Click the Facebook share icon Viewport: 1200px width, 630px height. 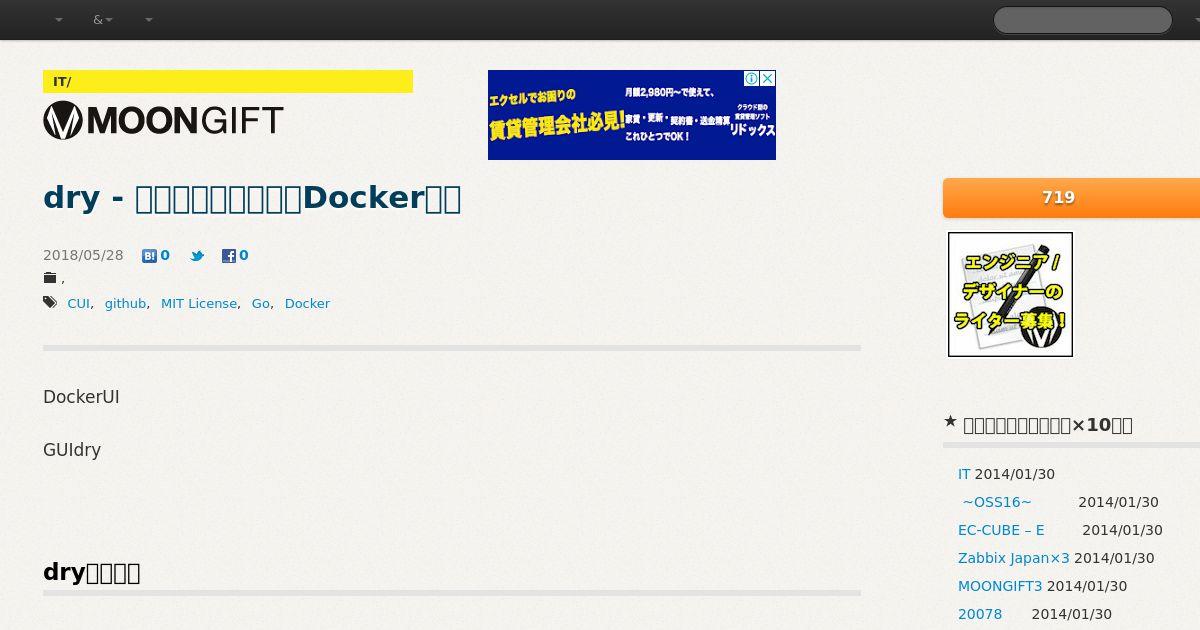[x=228, y=256]
